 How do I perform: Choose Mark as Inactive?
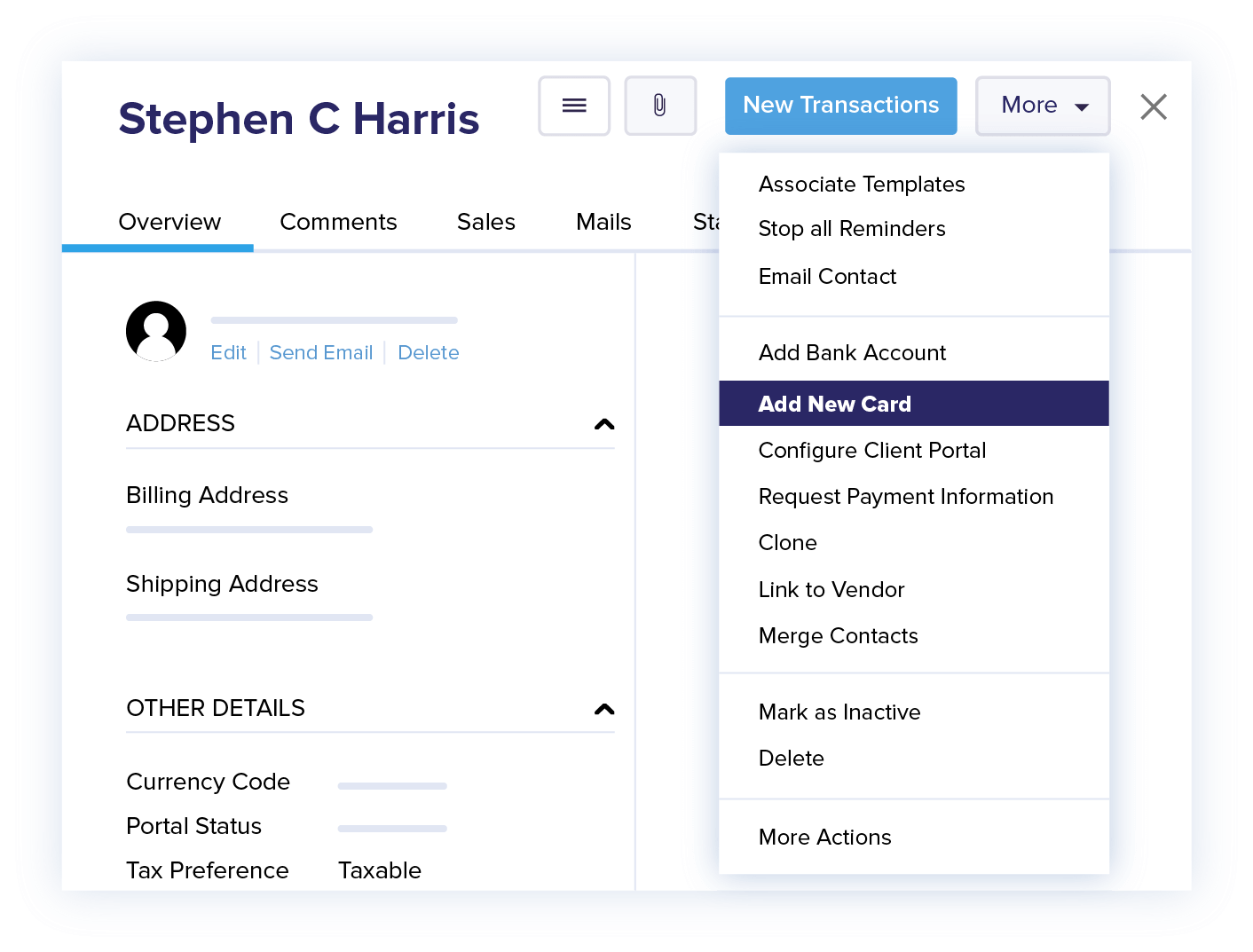point(839,712)
